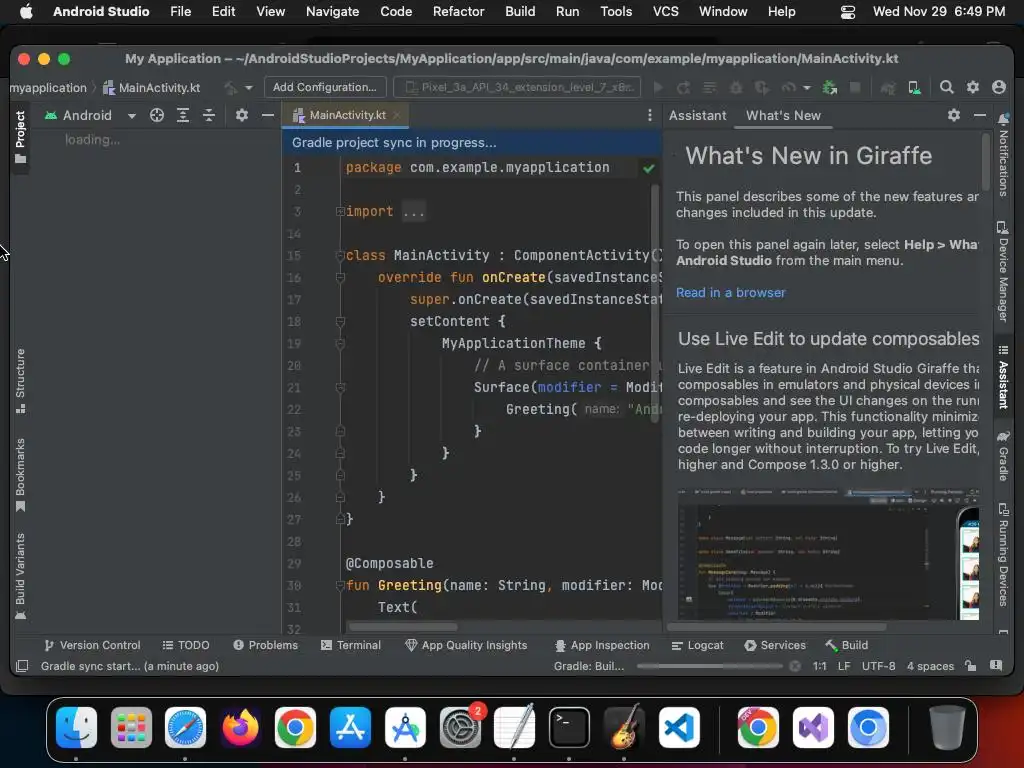Open Visual Studio Code from Dock

click(679, 728)
